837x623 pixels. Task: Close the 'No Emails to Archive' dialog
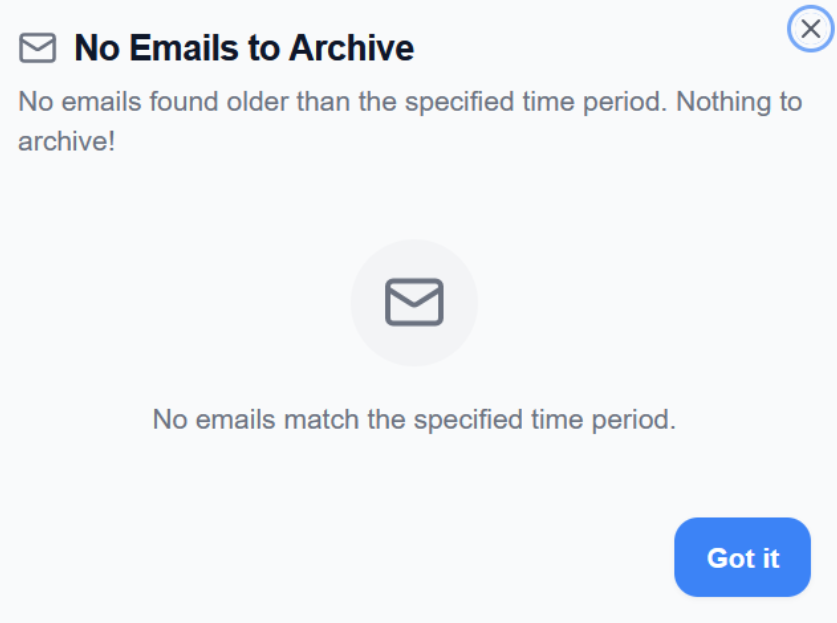coord(813,27)
